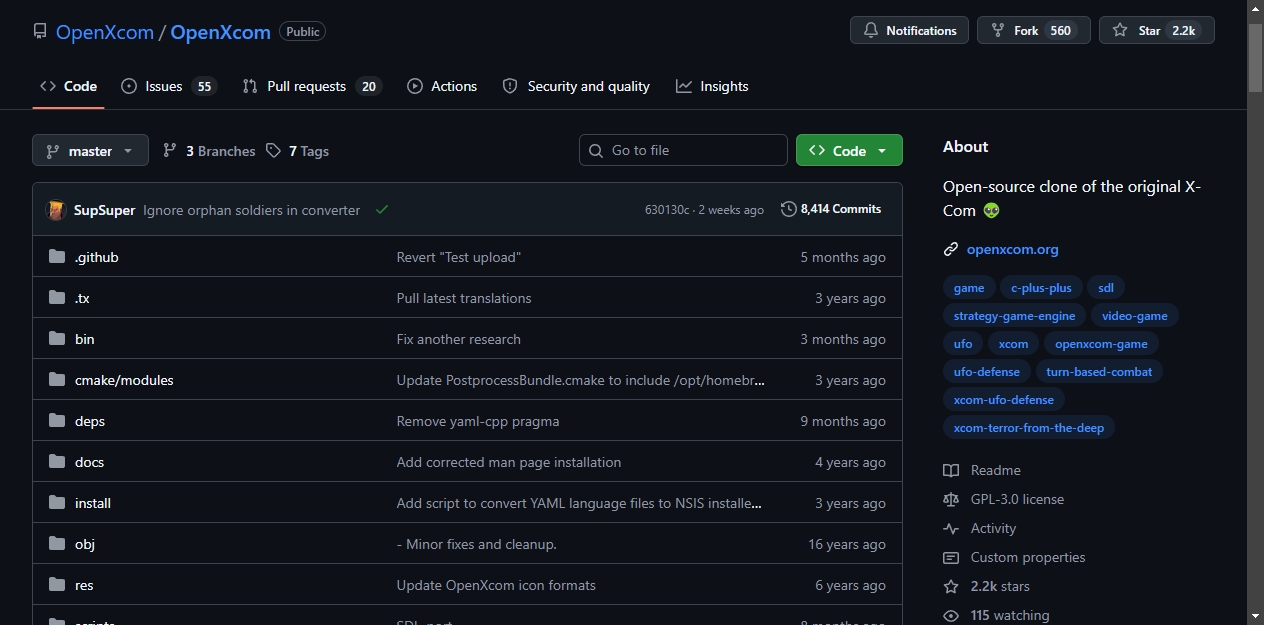
Task: Click the folder icon for install
Action: [56, 503]
